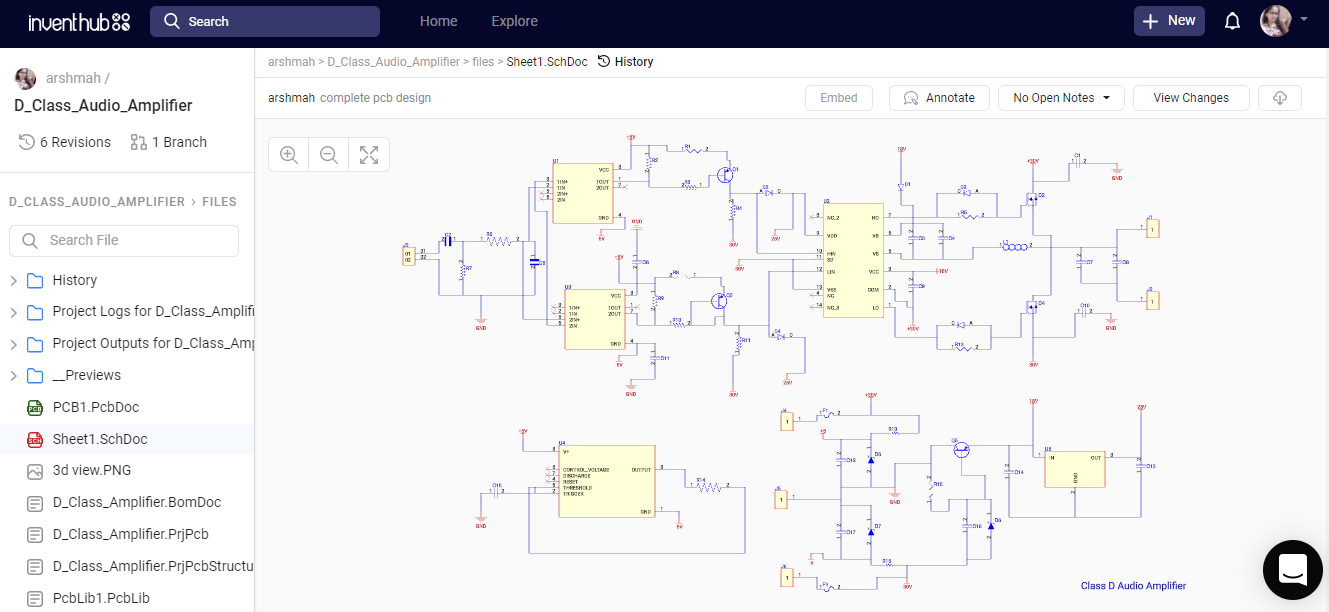
Task: Open the Annotate speech-bubble icon
Action: point(911,97)
